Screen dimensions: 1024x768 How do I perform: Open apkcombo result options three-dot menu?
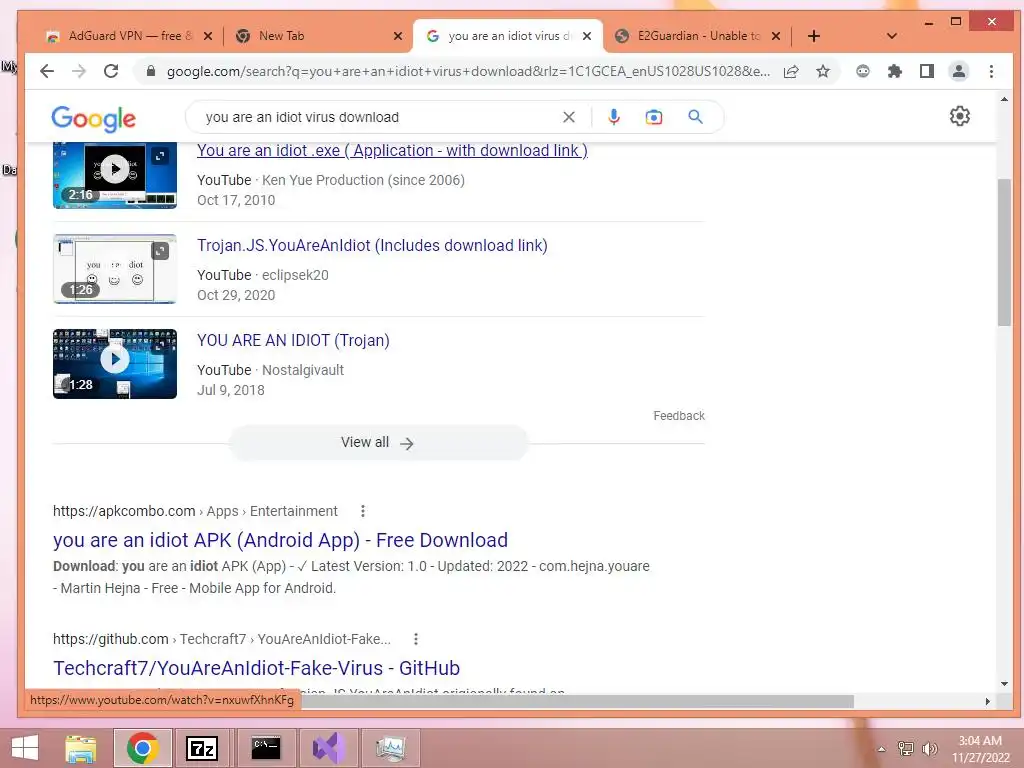(x=363, y=511)
